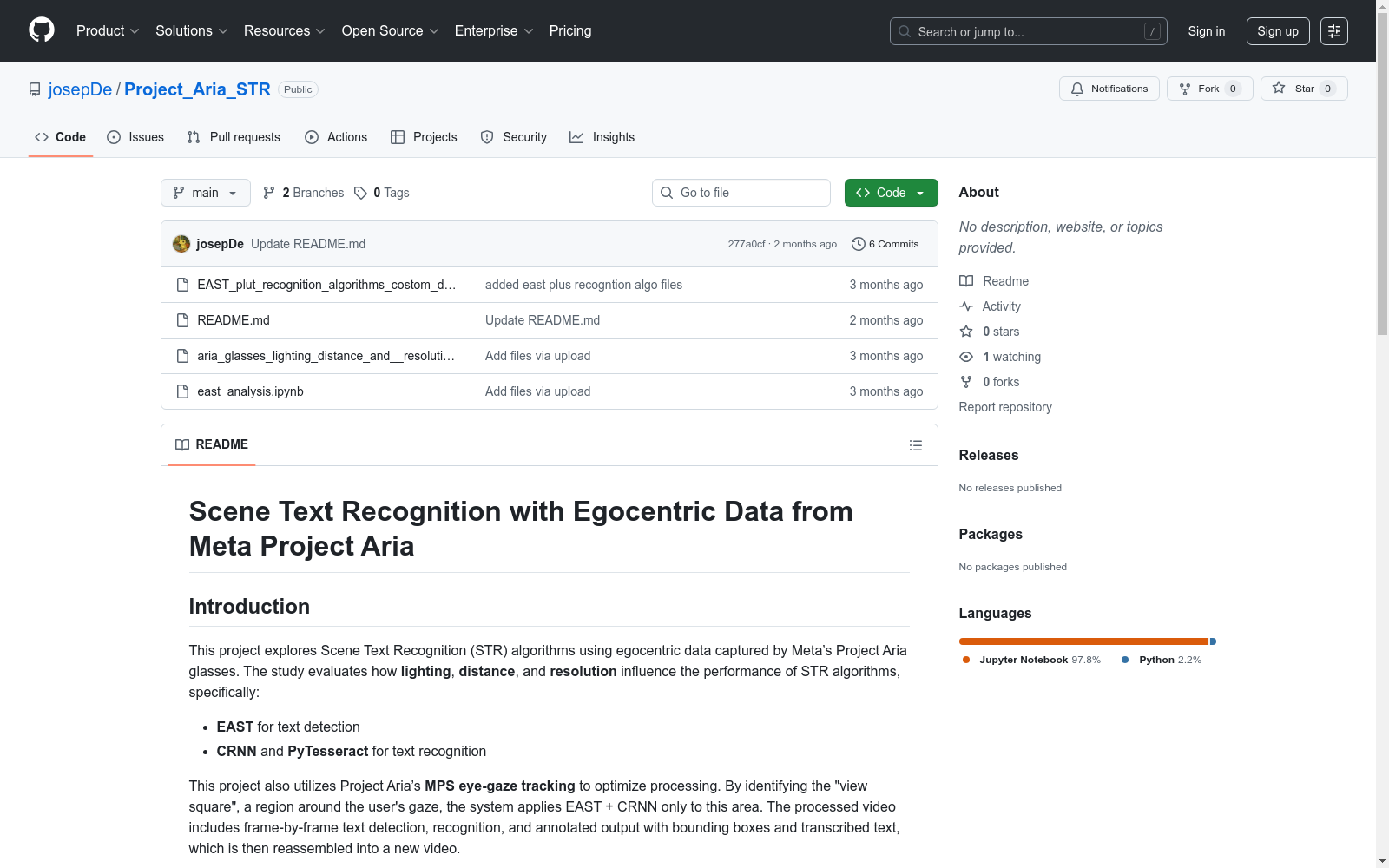
Task: Open 'Update README.md' commit in README.md row
Action: tap(543, 320)
